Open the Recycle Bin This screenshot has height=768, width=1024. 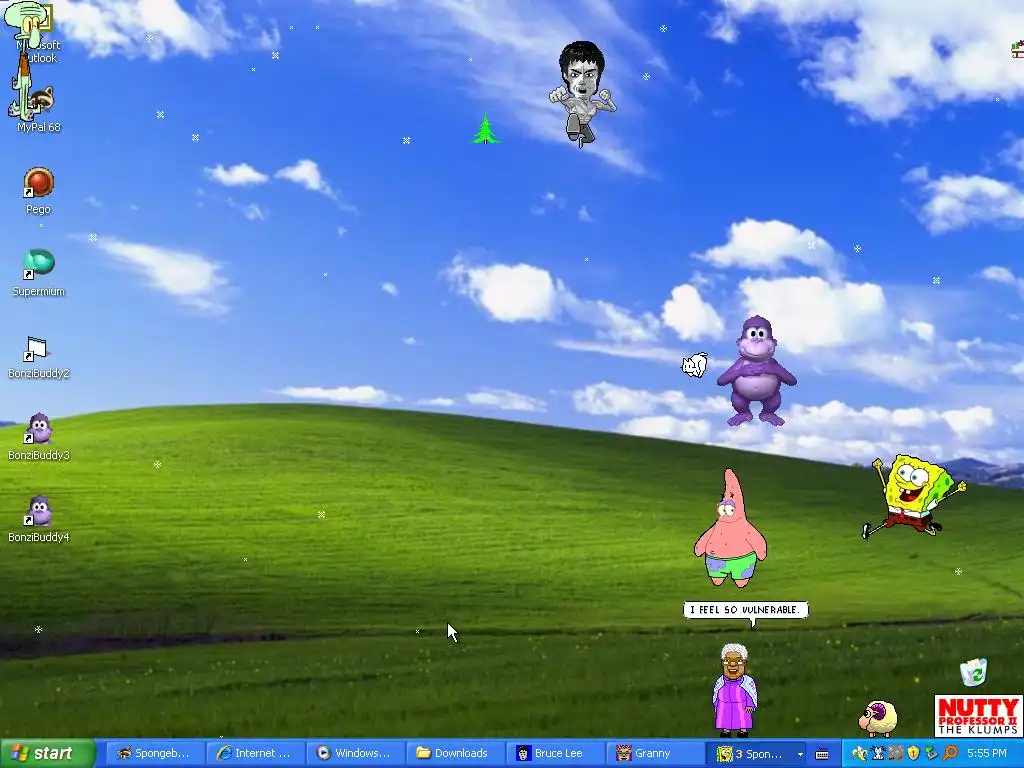tap(974, 672)
